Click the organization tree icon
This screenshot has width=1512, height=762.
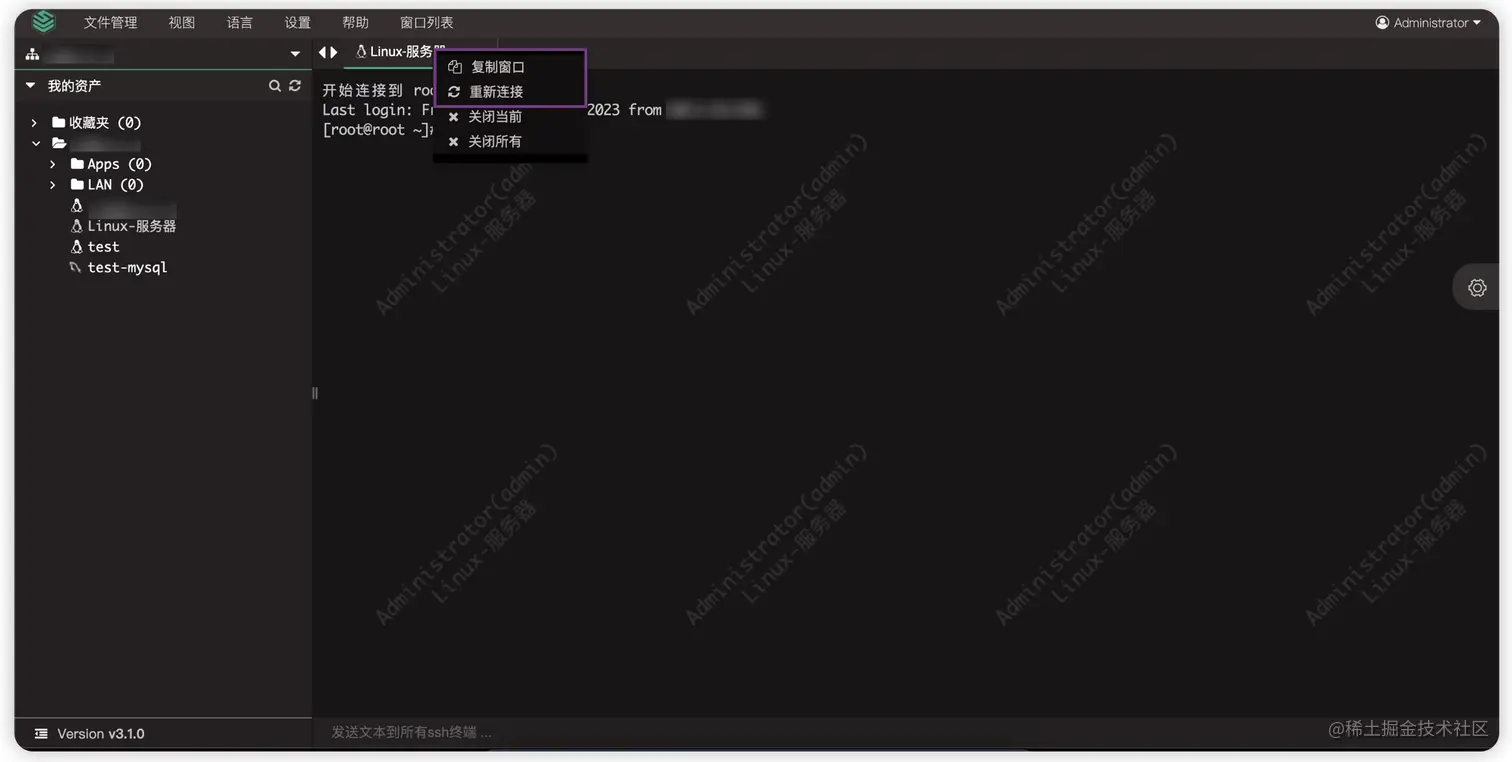(x=32, y=54)
